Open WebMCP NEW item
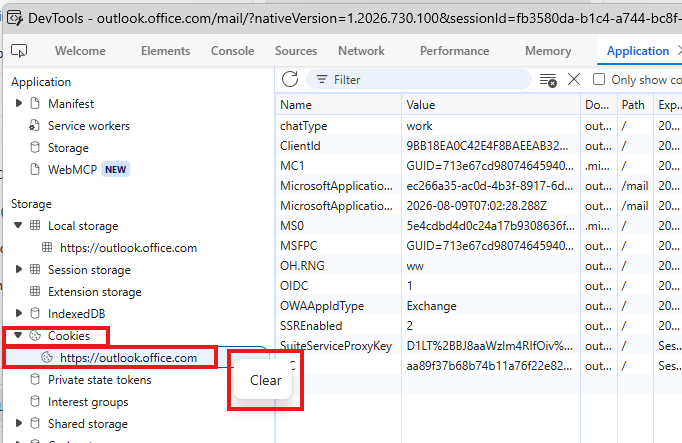This screenshot has width=682, height=443. click(x=88, y=170)
